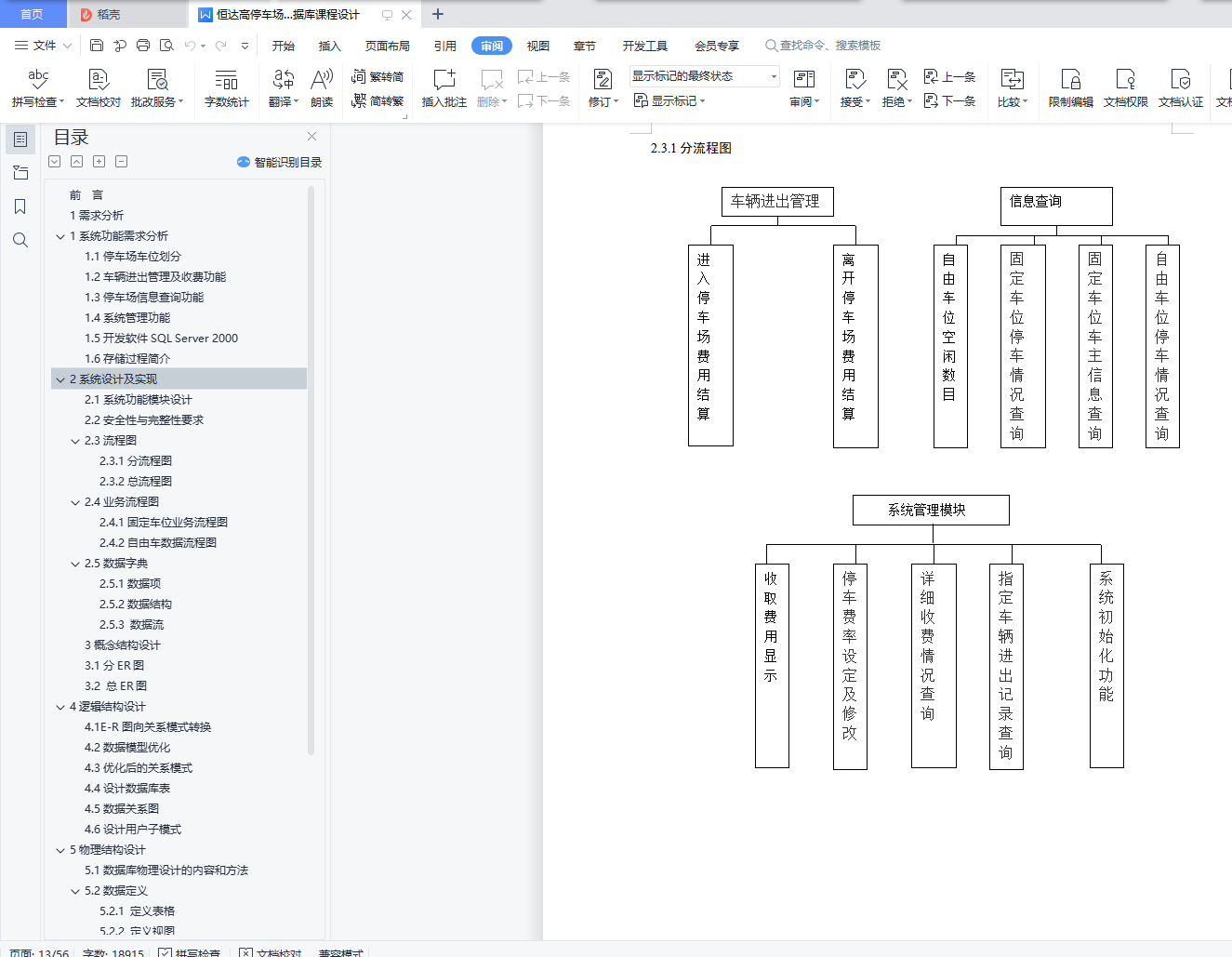Click the print icon in quick access toolbar
This screenshot has width=1232, height=957.
[143, 46]
